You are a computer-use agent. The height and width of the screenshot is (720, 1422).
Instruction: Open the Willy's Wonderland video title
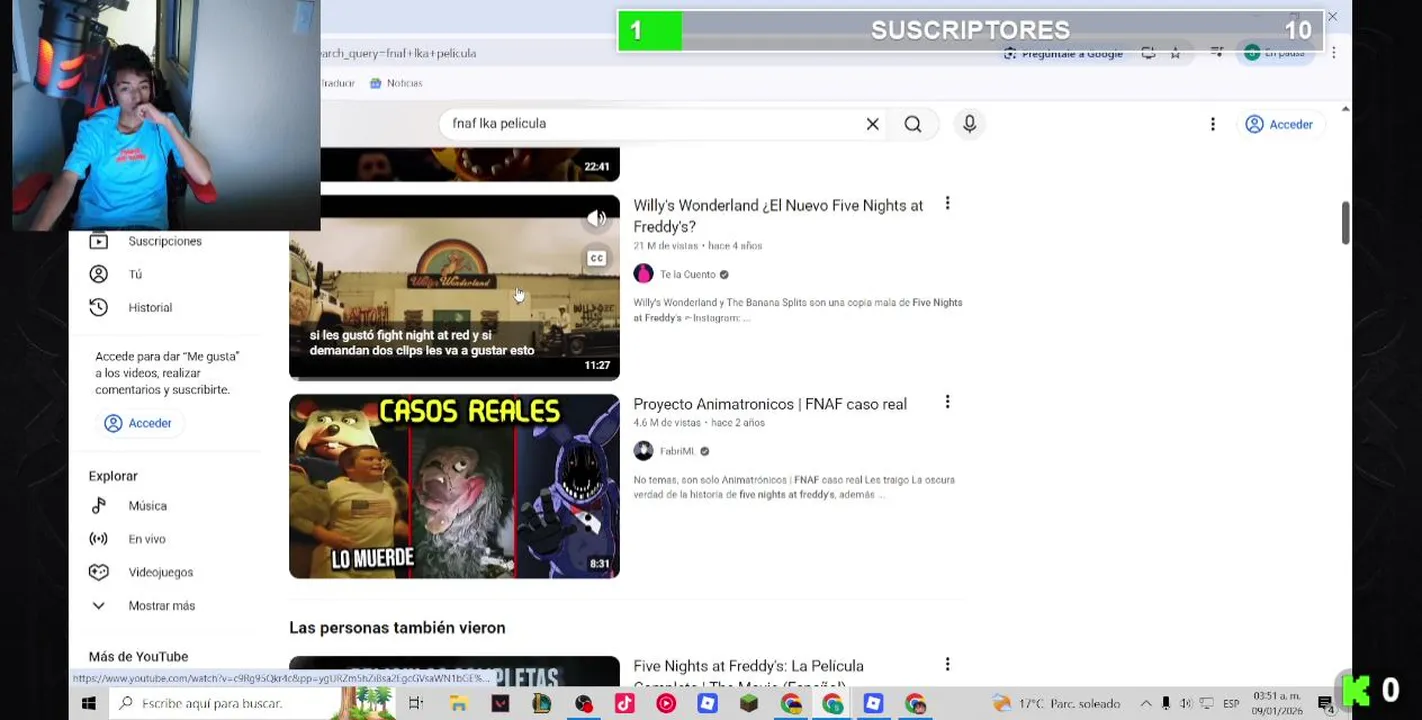coord(778,216)
